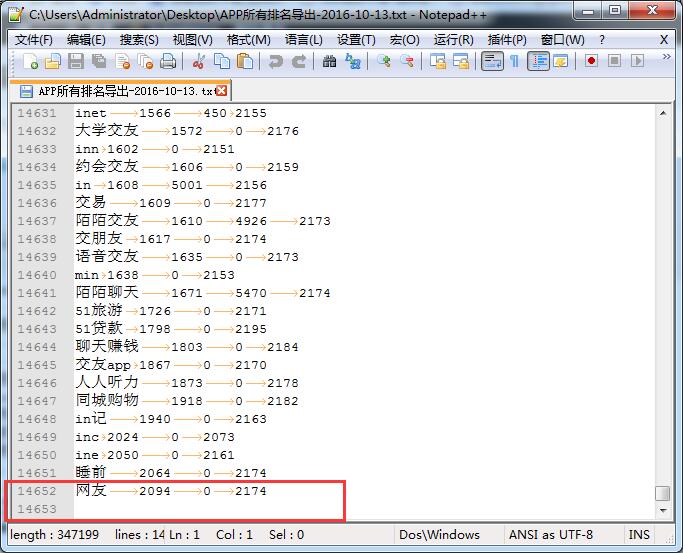Click the text inet on line 14631
The width and height of the screenshot is (683, 553).
pos(91,113)
